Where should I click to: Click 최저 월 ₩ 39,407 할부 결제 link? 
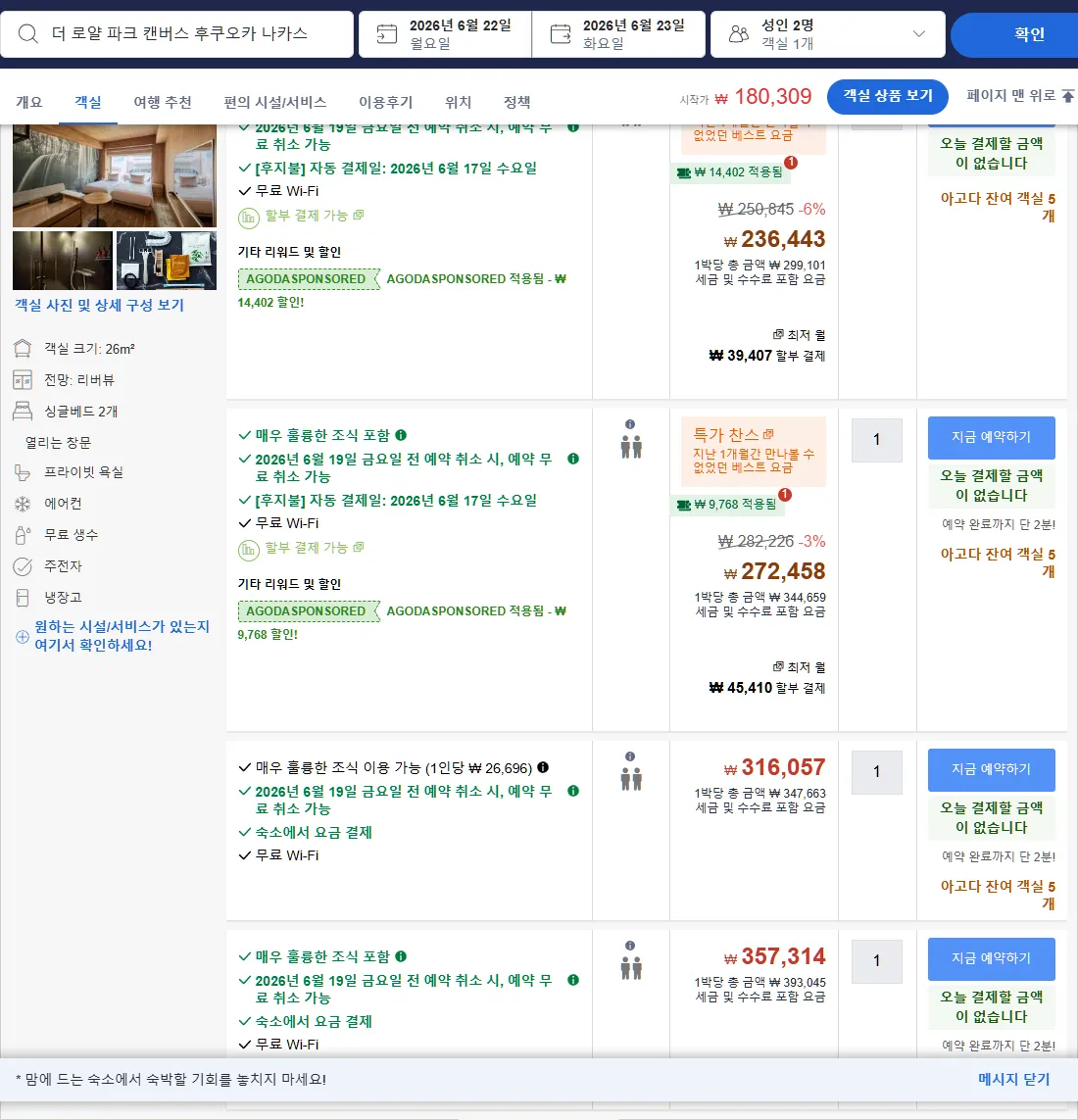coord(766,345)
